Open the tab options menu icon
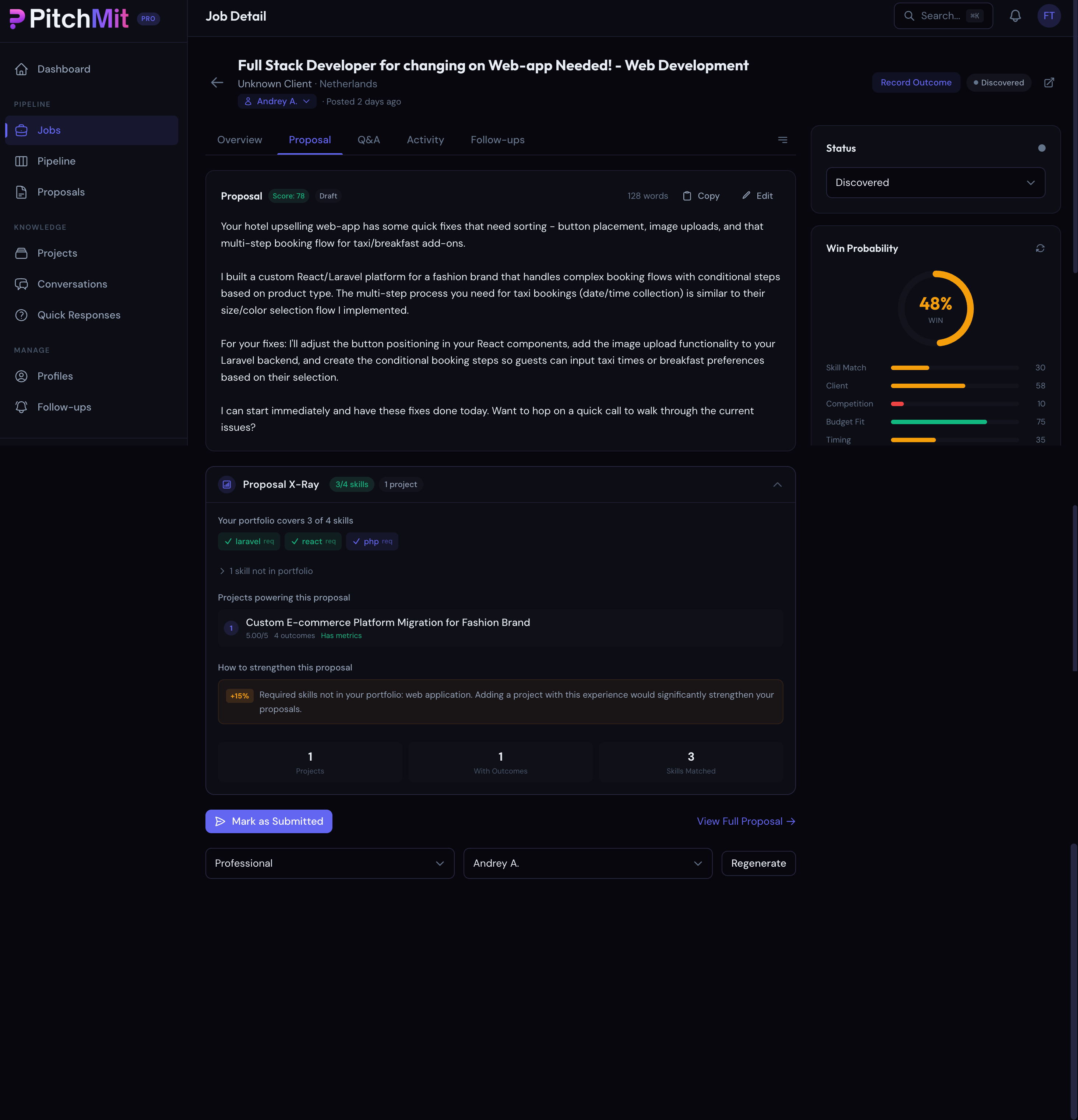 [782, 140]
